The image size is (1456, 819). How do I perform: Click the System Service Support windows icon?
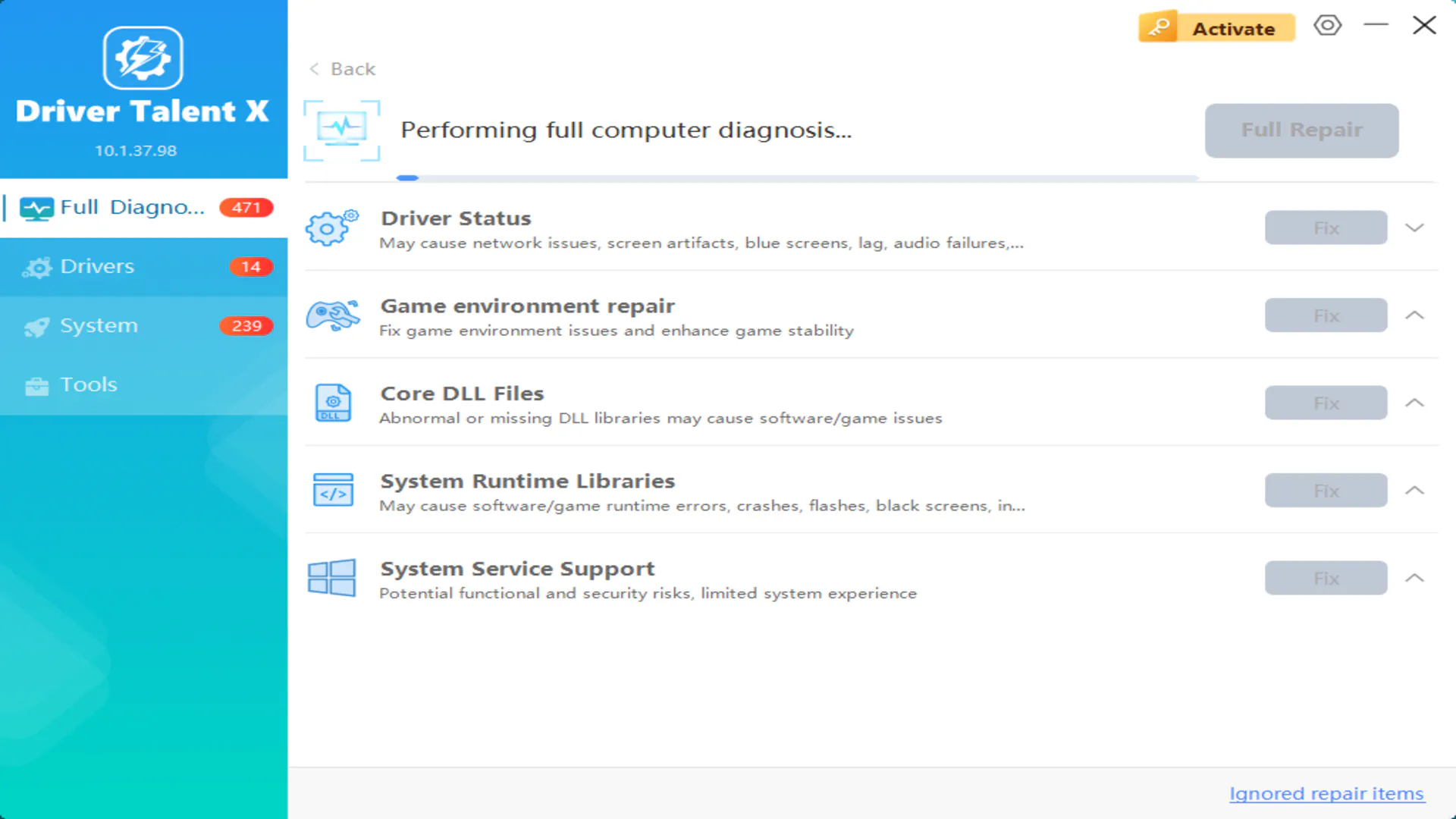click(331, 578)
